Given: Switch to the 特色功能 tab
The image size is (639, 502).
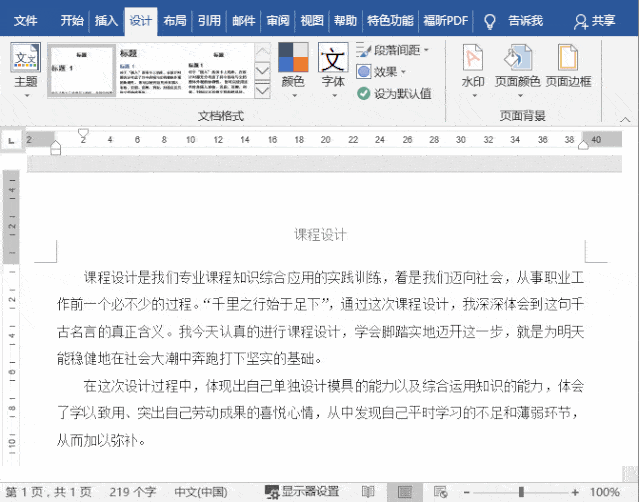Looking at the screenshot, I should coord(390,21).
